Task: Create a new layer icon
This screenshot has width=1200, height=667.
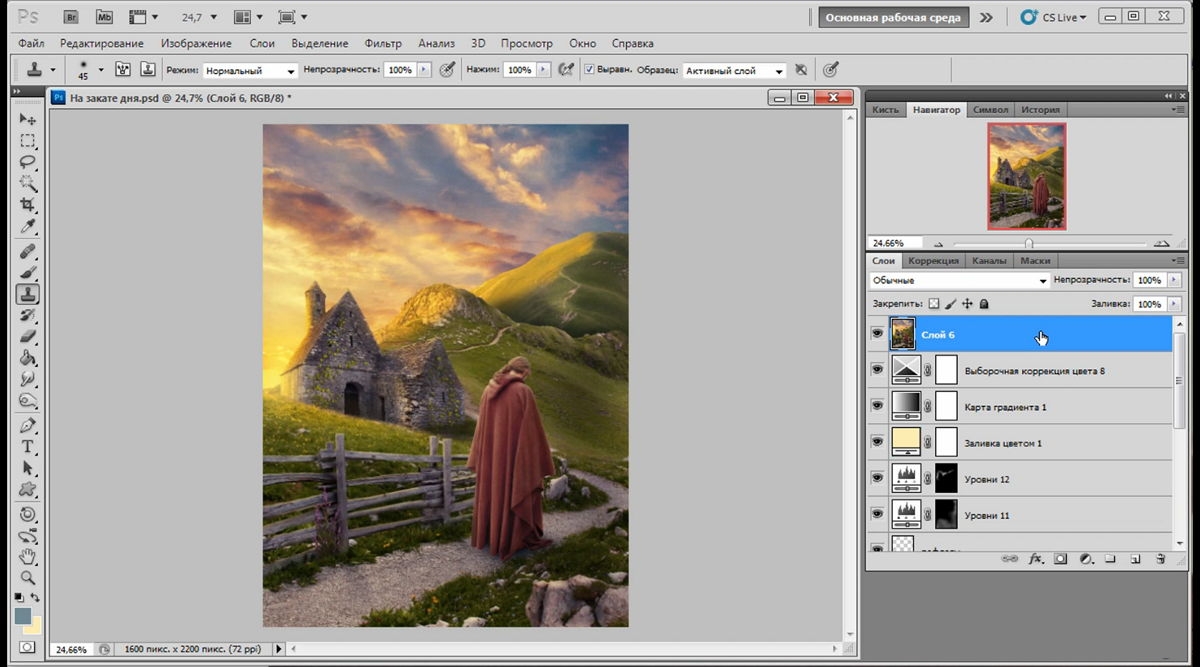Action: pos(1136,559)
